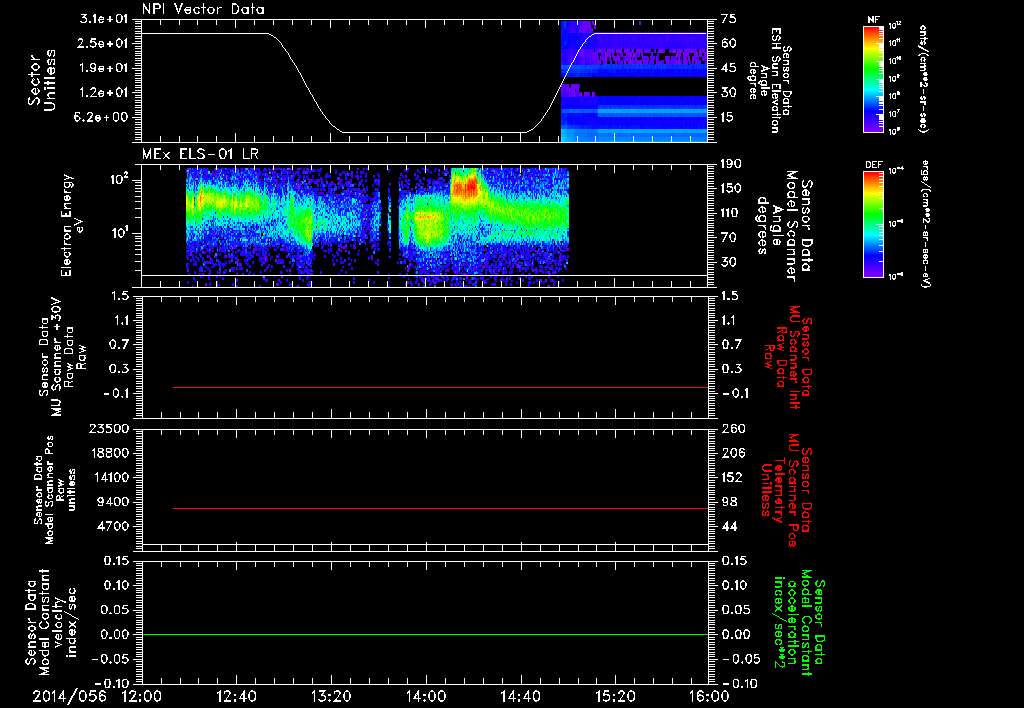Click the green zero line in velocity panel
The height and width of the screenshot is (708, 1024).
pos(425,634)
